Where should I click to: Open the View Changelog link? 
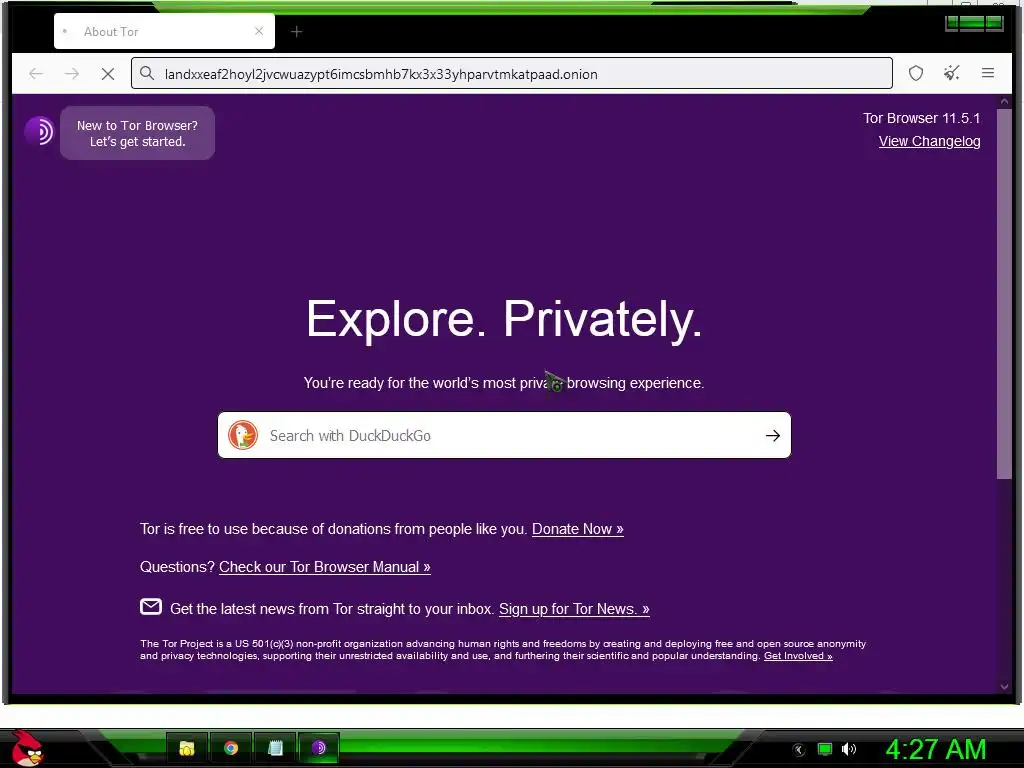[929, 141]
